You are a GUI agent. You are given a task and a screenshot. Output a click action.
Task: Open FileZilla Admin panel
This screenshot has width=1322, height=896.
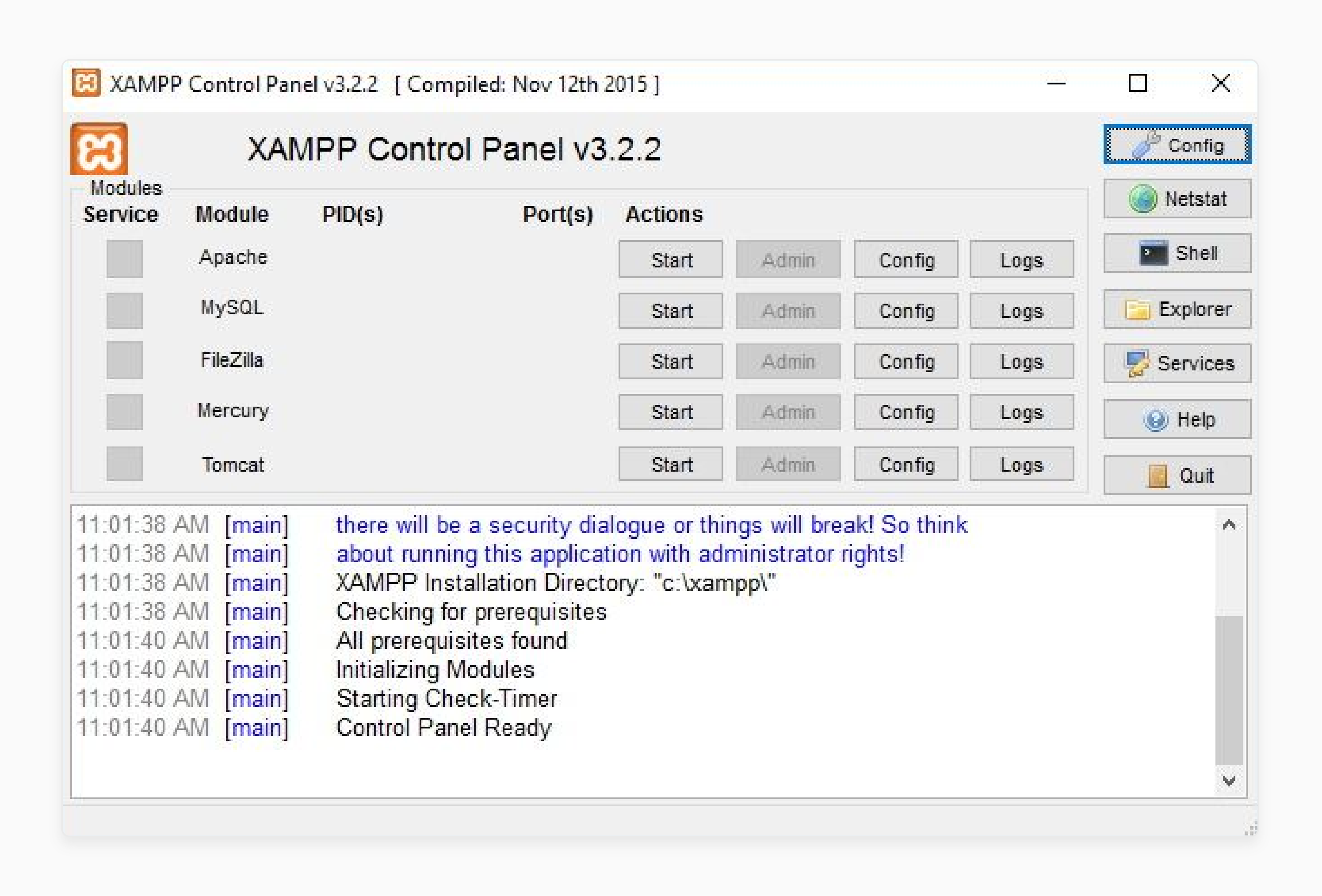pyautogui.click(x=789, y=361)
